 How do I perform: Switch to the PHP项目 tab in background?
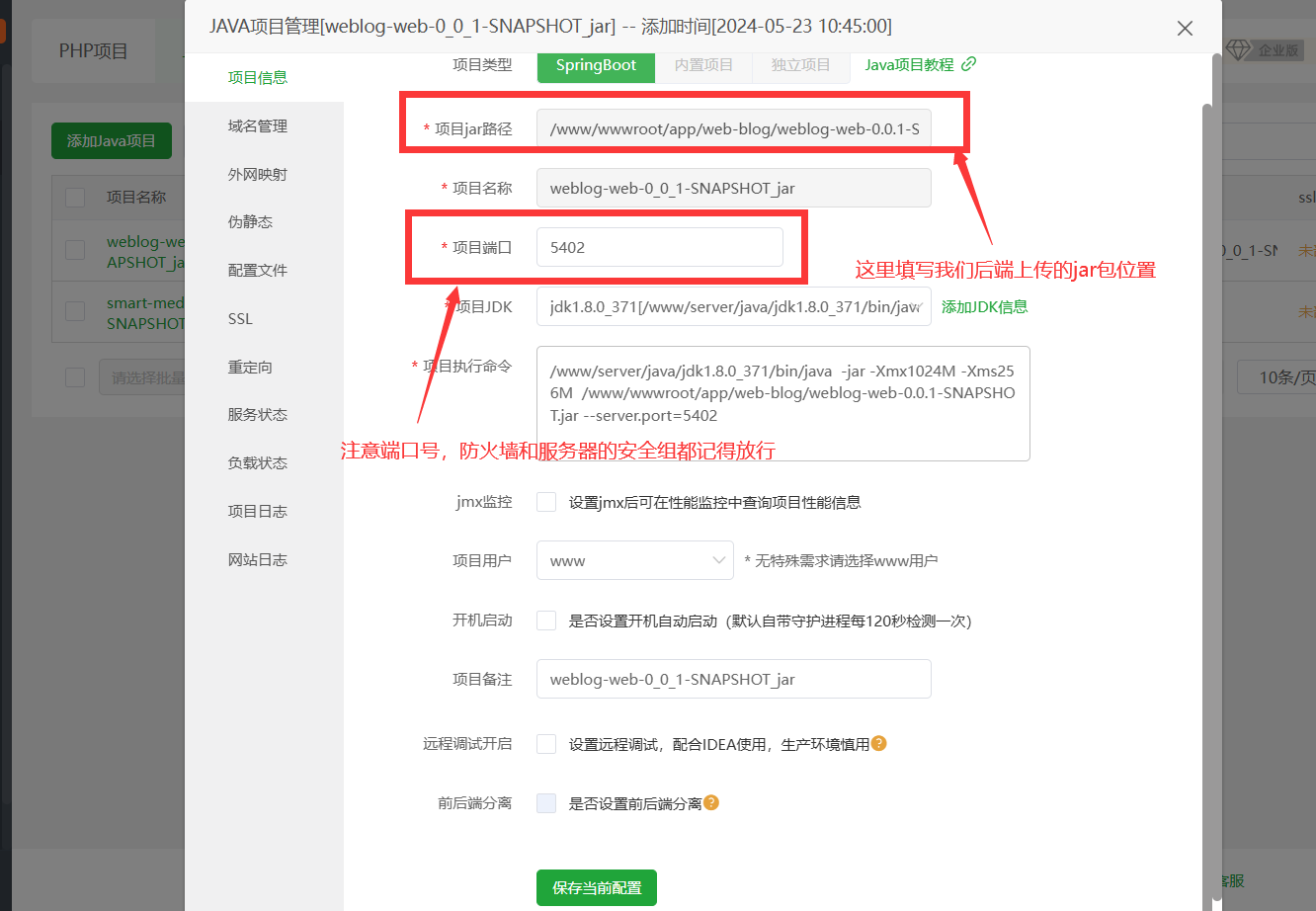tap(93, 51)
